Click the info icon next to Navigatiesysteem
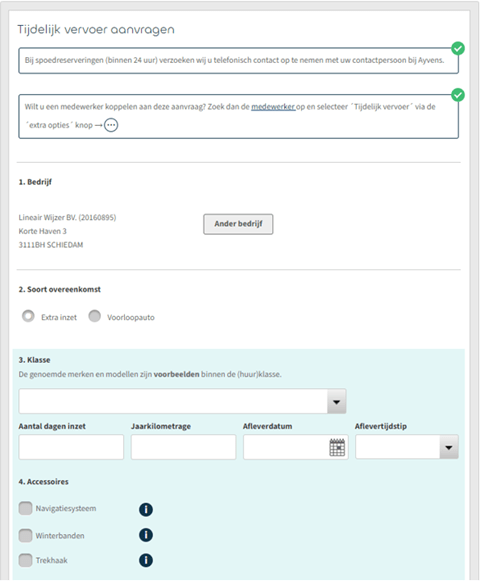This screenshot has height=581, width=480. point(146,509)
